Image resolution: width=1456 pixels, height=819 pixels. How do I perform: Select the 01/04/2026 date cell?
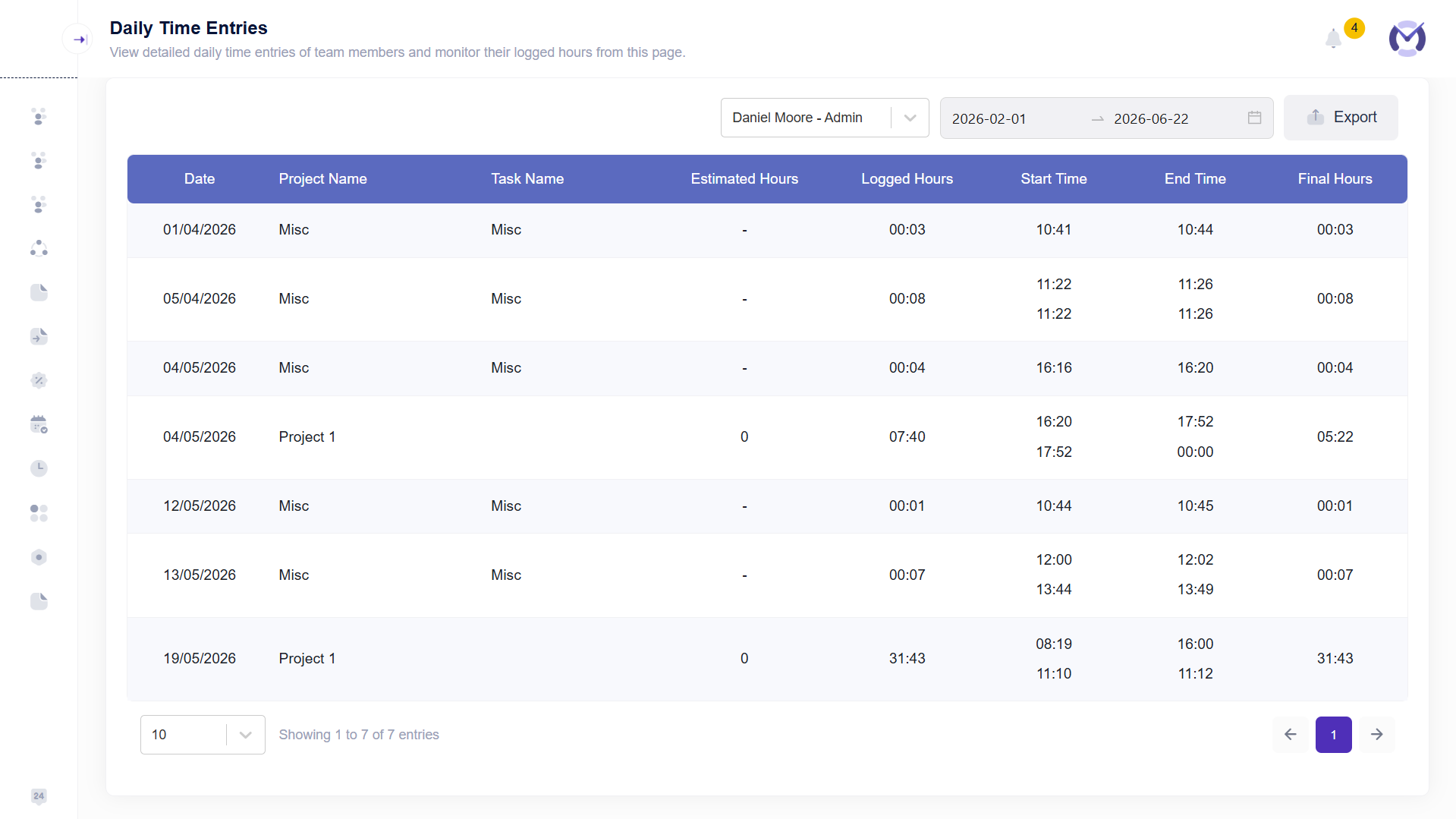click(x=200, y=230)
